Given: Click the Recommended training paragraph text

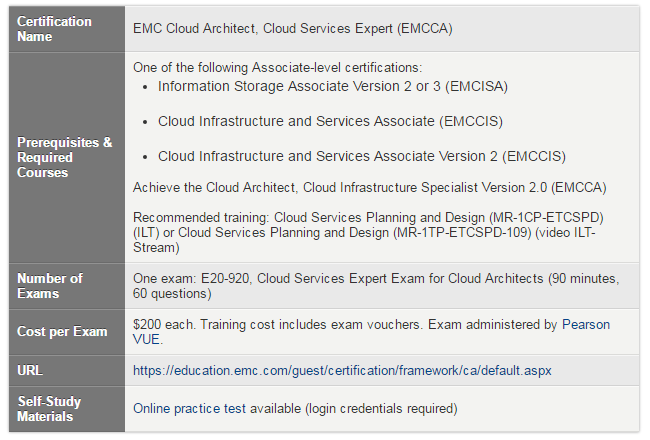Looking at the screenshot, I should point(368,233).
